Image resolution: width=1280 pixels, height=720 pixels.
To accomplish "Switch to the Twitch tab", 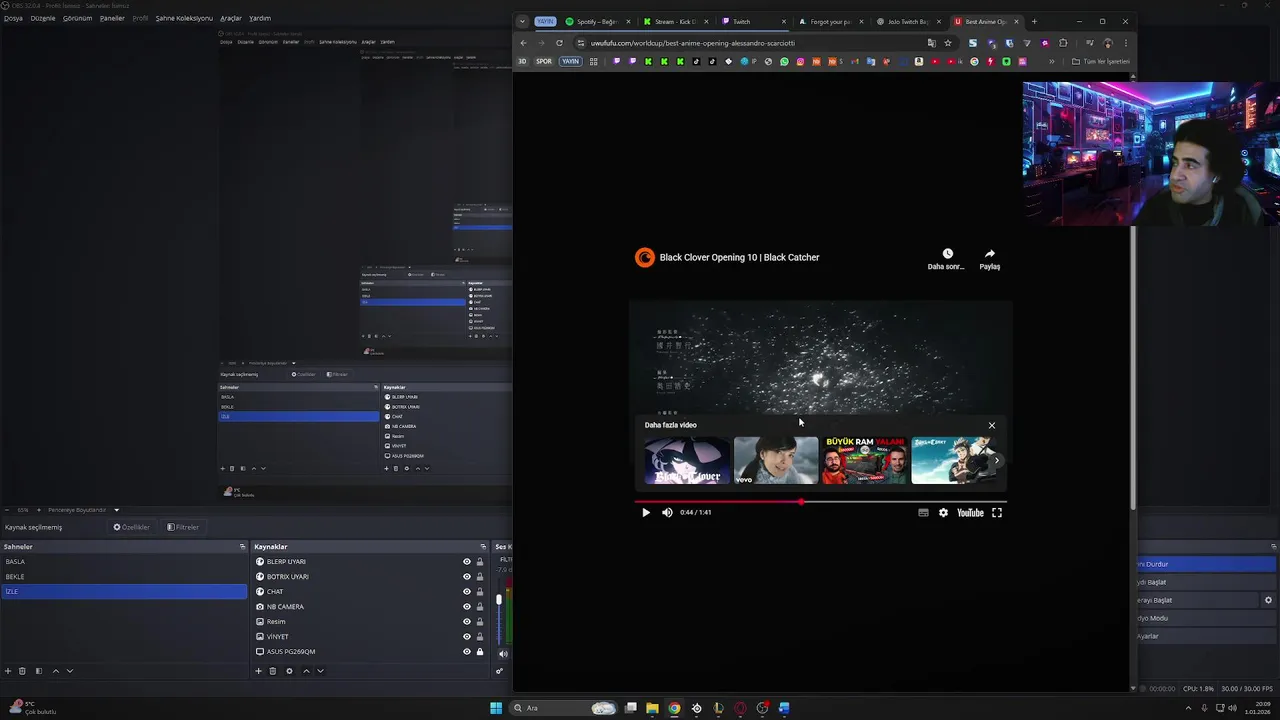I will coord(753,21).
